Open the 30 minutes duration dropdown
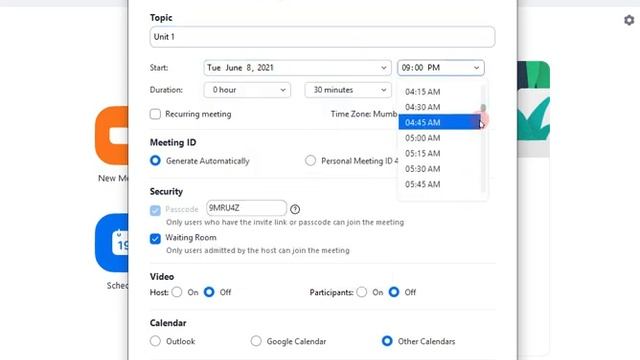Viewport: 640px width, 360px height. (348, 90)
